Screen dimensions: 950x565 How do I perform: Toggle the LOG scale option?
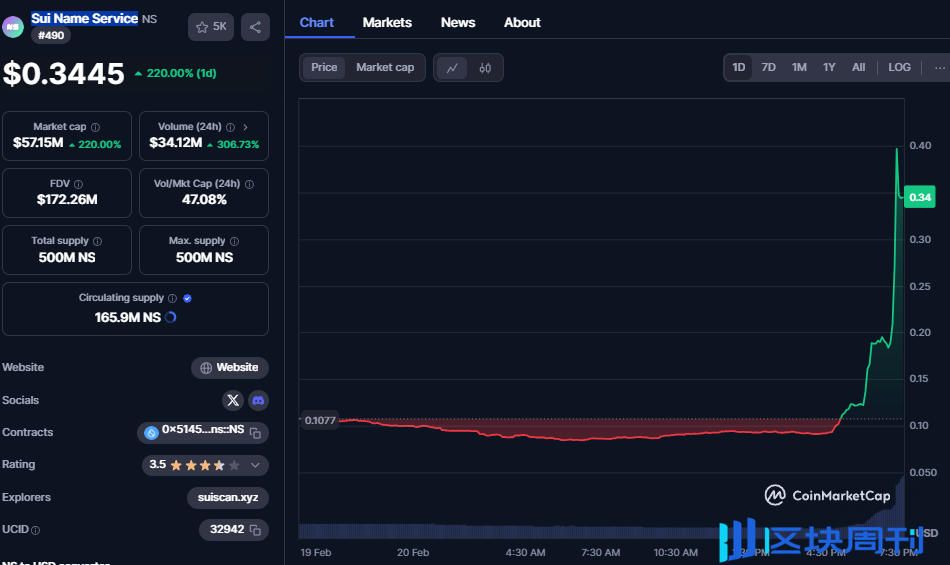(x=899, y=67)
